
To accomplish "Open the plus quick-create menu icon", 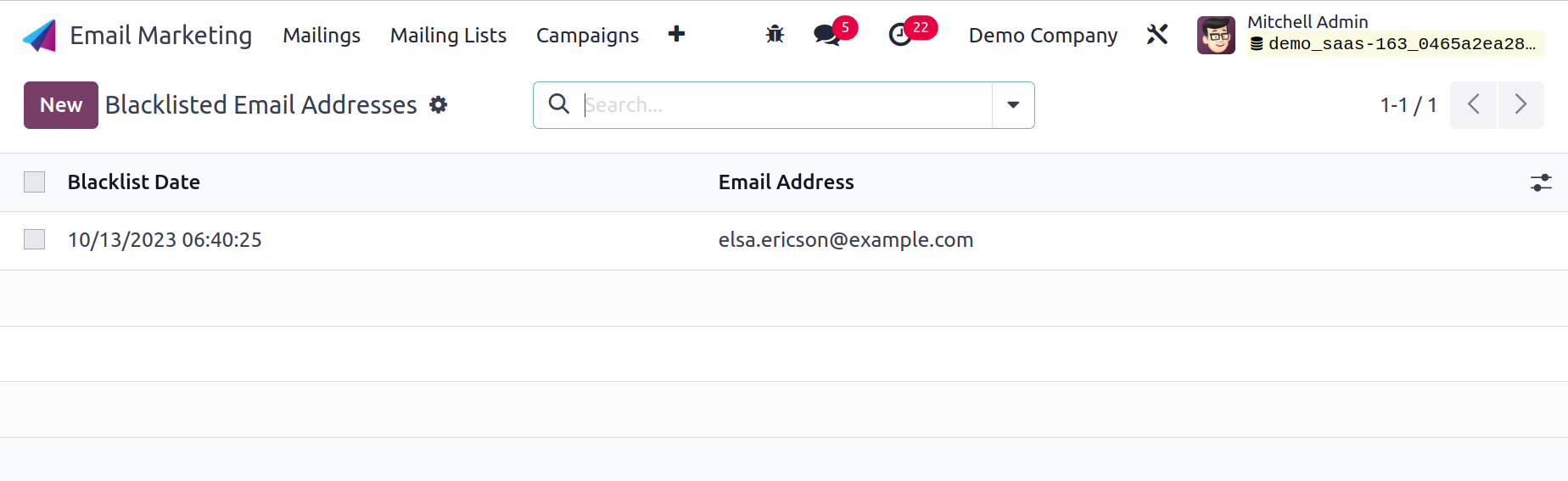I will pyautogui.click(x=676, y=34).
